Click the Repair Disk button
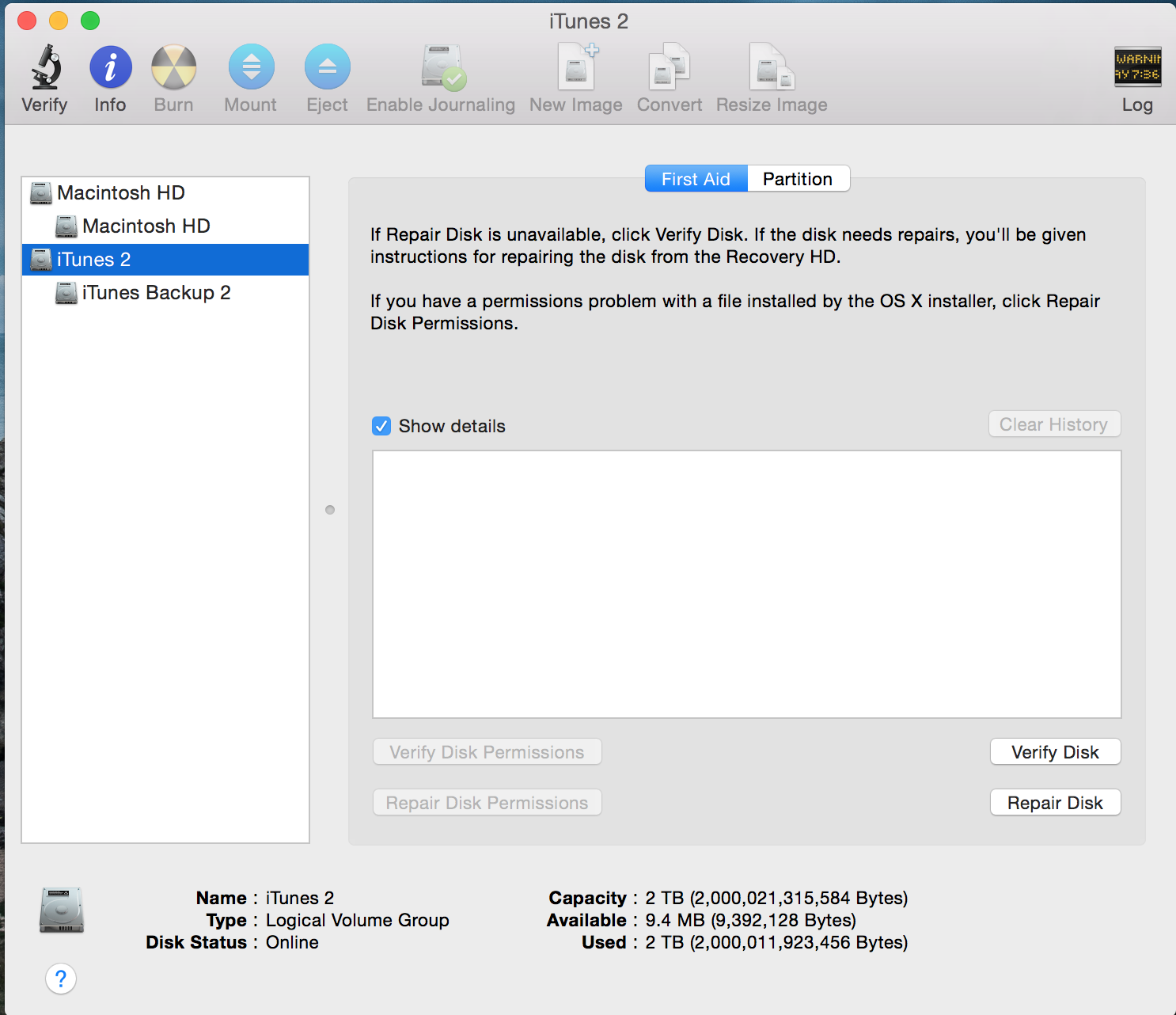The height and width of the screenshot is (1015, 1176). 1055,803
